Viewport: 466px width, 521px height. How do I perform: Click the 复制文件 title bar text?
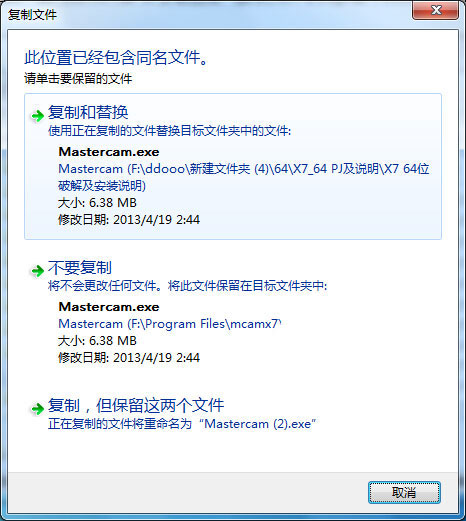click(x=32, y=15)
